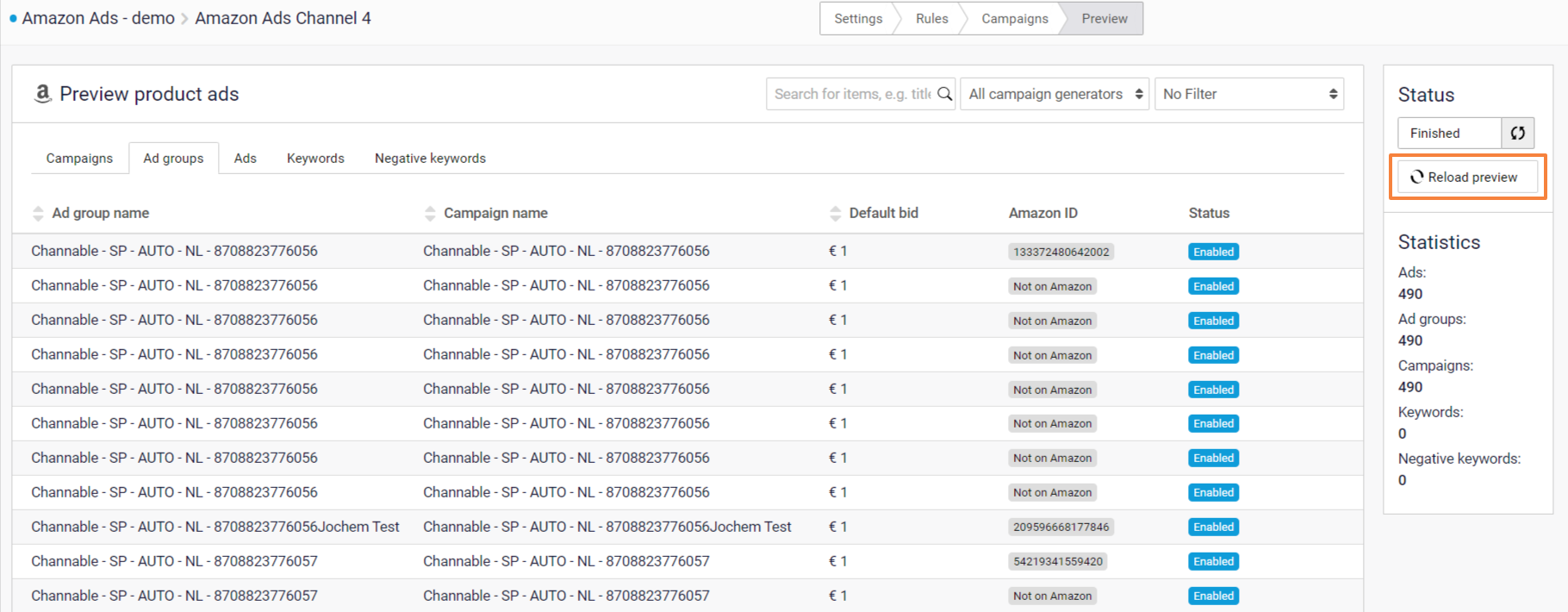The image size is (1568, 612).
Task: Switch to the Keywords tab
Action: [x=315, y=159]
